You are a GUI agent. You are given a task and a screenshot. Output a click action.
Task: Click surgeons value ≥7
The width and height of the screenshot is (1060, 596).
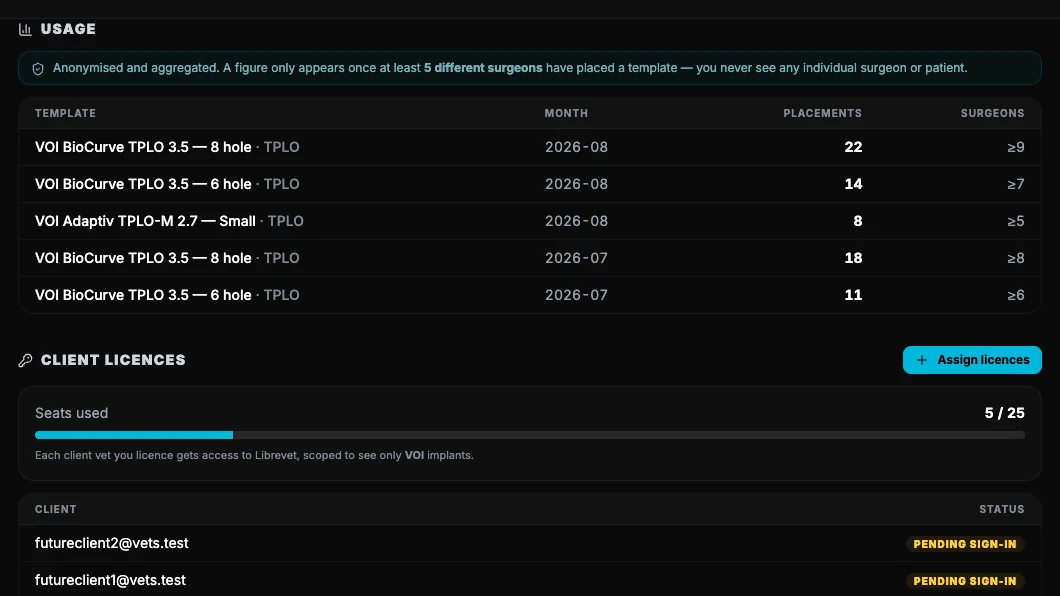tap(1015, 184)
